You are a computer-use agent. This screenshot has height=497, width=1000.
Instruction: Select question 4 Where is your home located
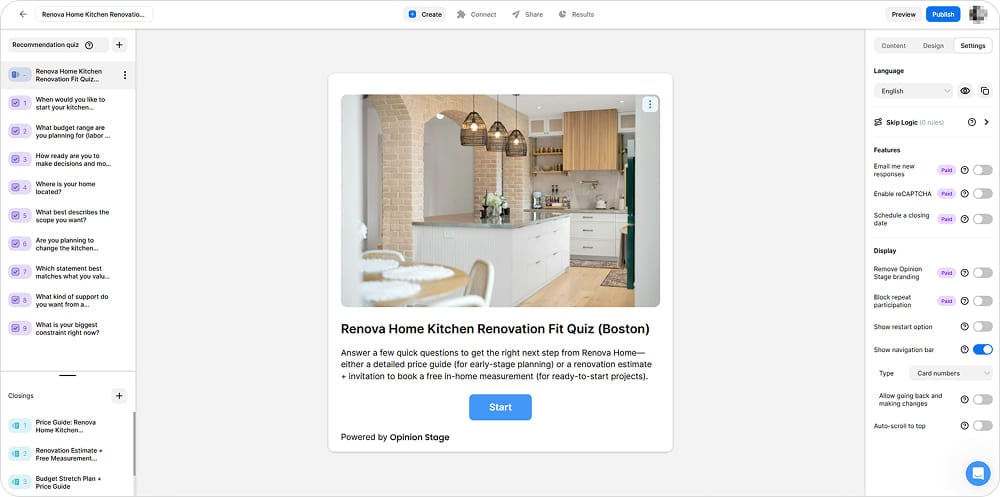click(x=68, y=188)
